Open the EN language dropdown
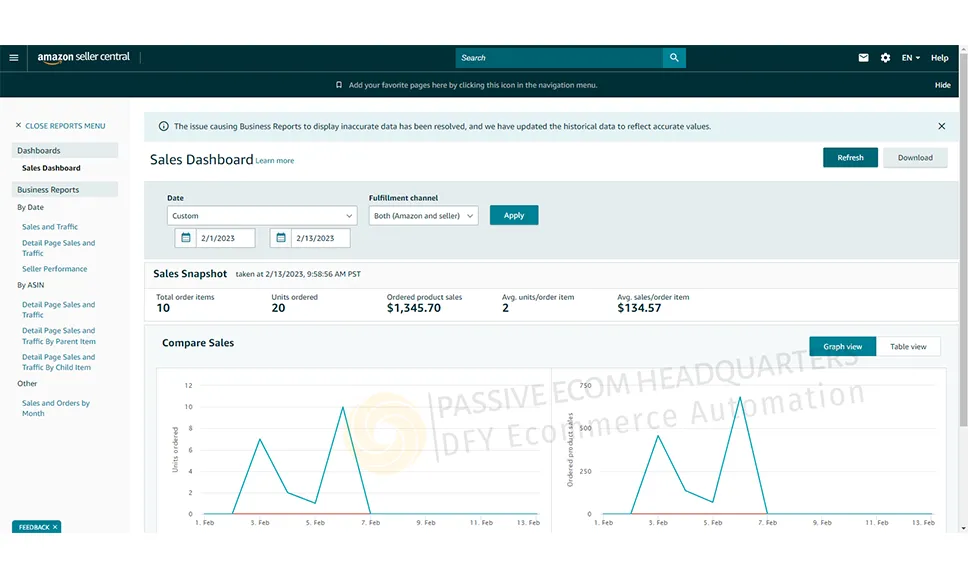Image resolution: width=968 pixels, height=579 pixels. coord(911,58)
